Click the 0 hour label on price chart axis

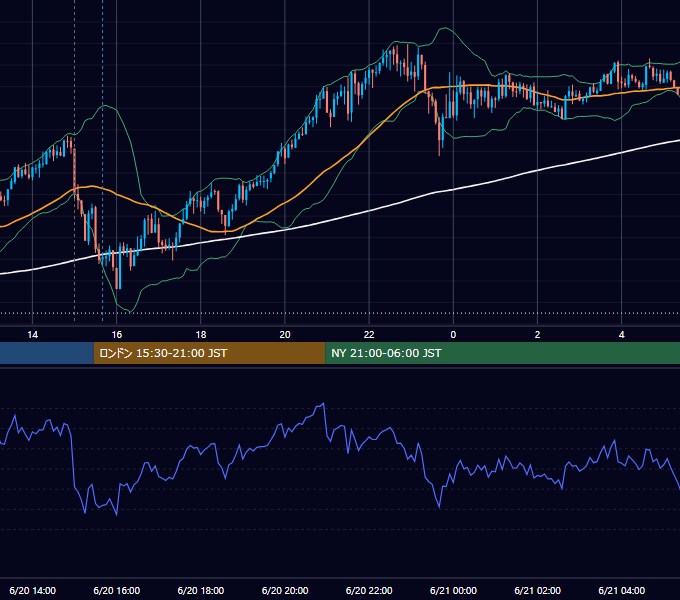click(453, 335)
